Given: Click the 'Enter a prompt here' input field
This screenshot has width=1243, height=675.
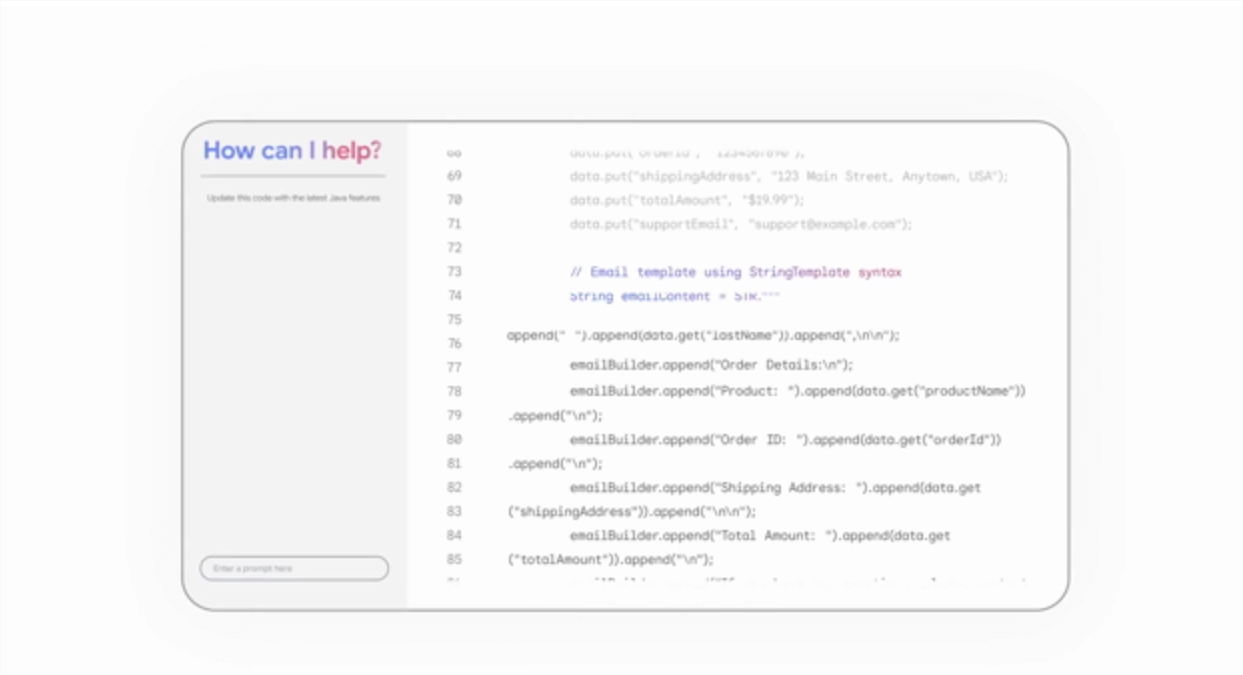Looking at the screenshot, I should tap(294, 568).
